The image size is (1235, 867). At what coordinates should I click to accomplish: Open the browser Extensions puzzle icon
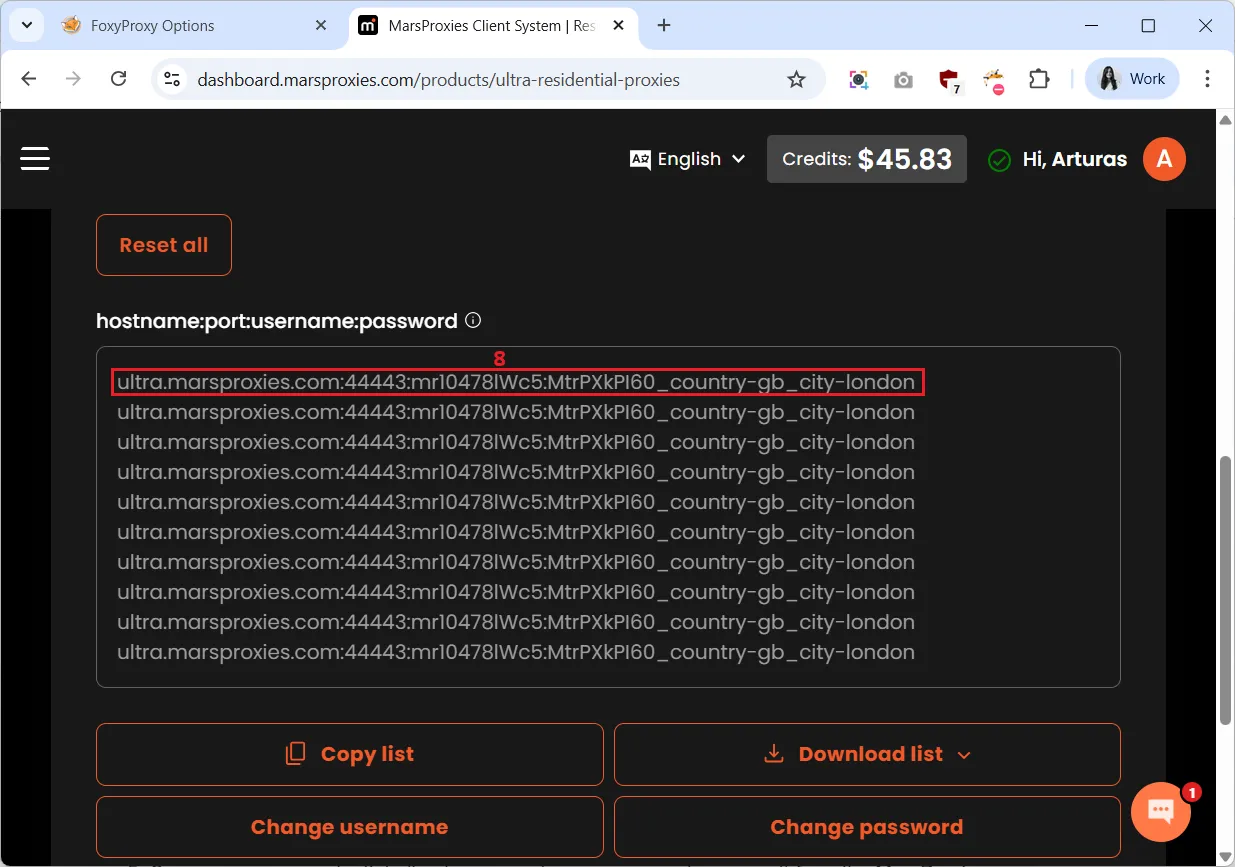[1040, 79]
